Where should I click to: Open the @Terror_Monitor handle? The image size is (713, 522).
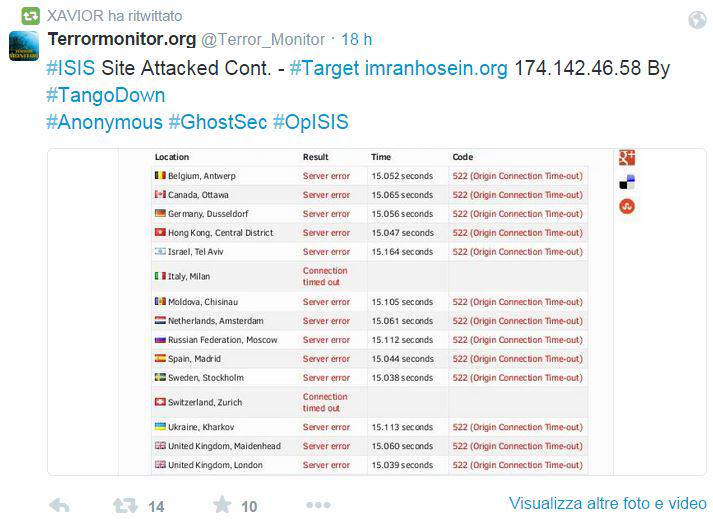point(263,40)
